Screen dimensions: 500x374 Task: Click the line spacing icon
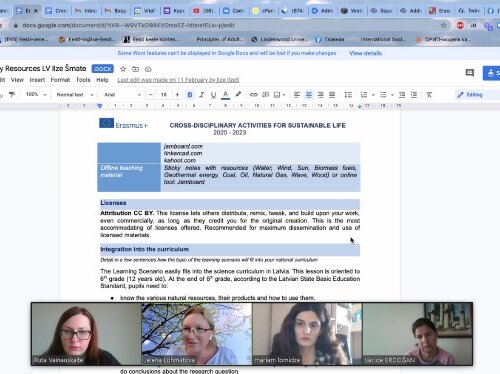(348, 95)
